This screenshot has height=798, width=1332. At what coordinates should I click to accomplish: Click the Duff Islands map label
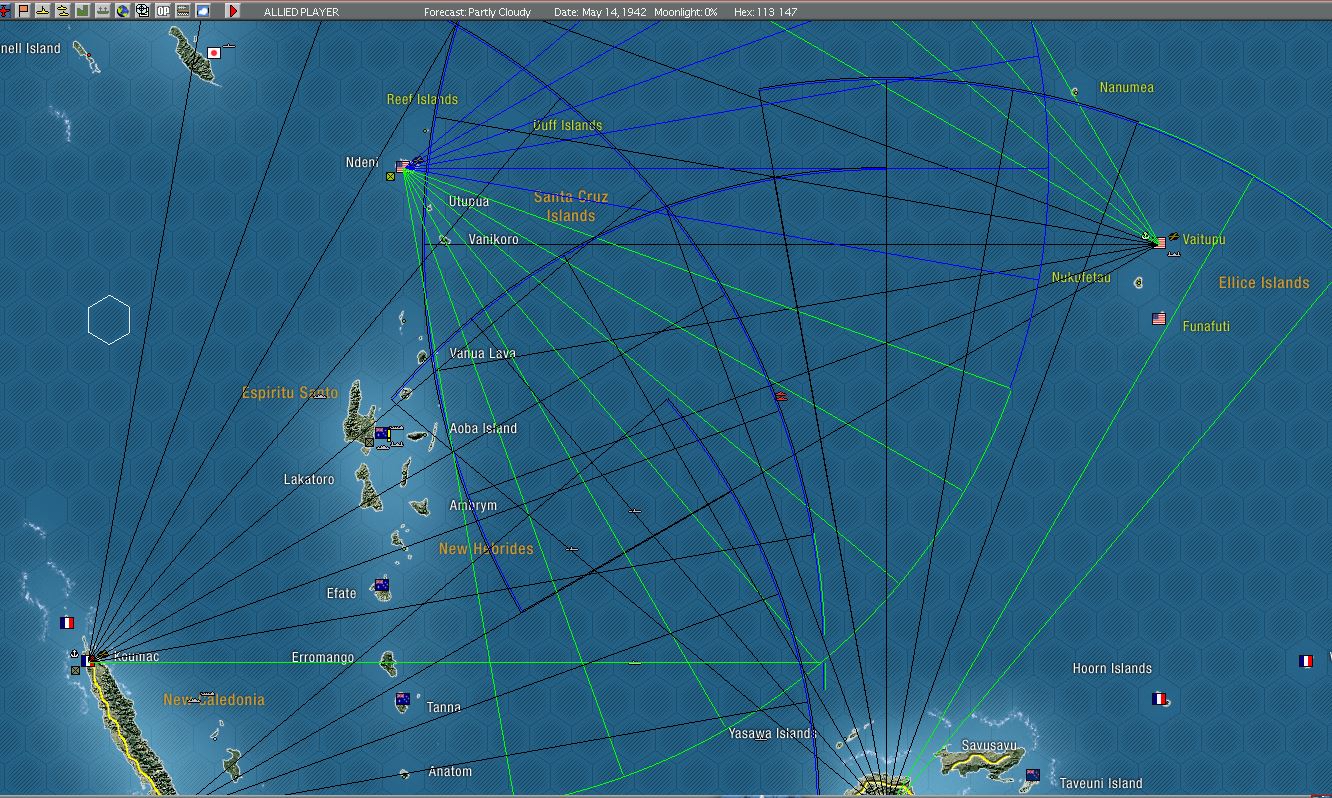[567, 125]
